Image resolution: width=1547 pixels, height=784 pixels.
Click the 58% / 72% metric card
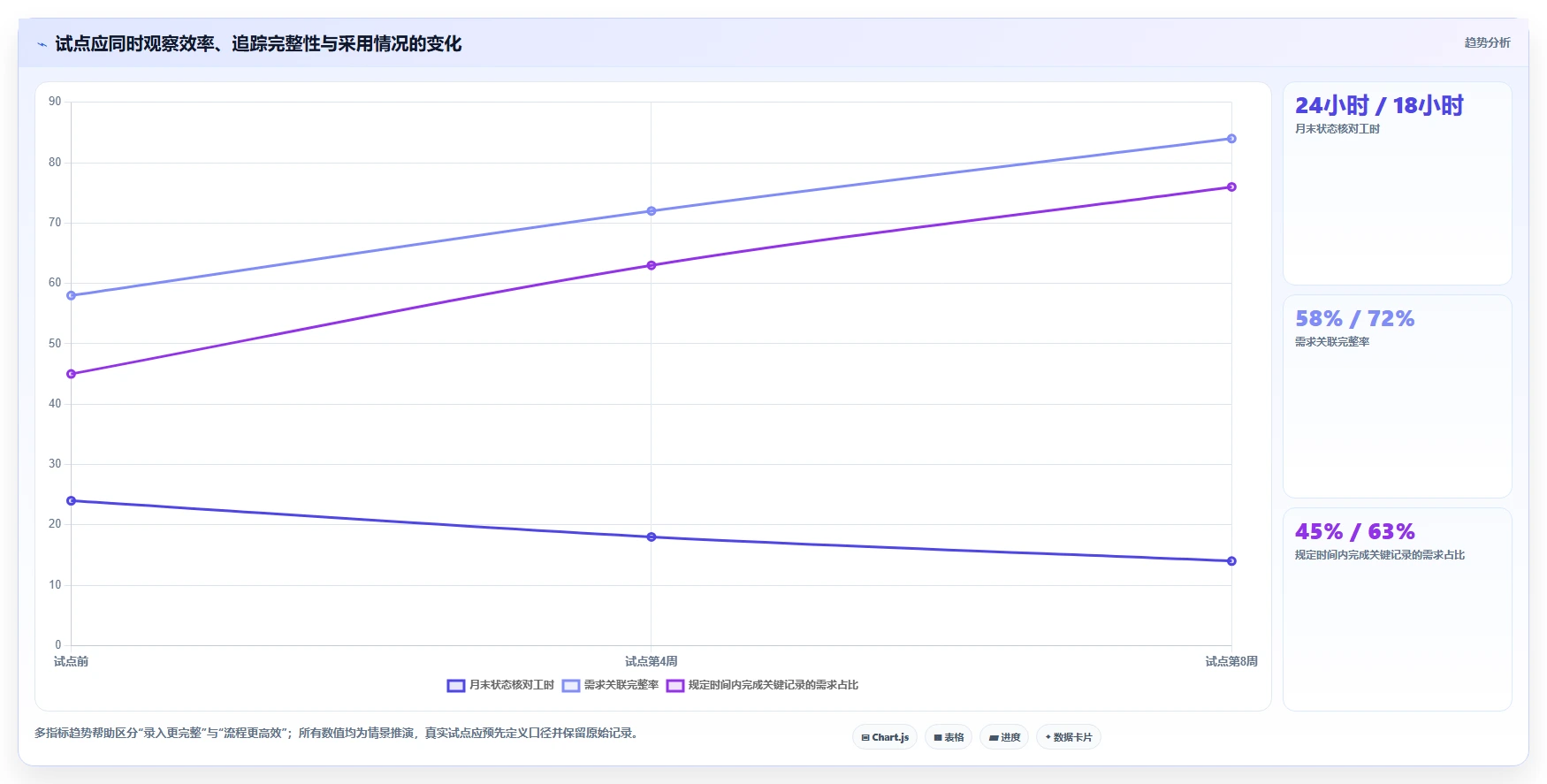tap(1398, 397)
